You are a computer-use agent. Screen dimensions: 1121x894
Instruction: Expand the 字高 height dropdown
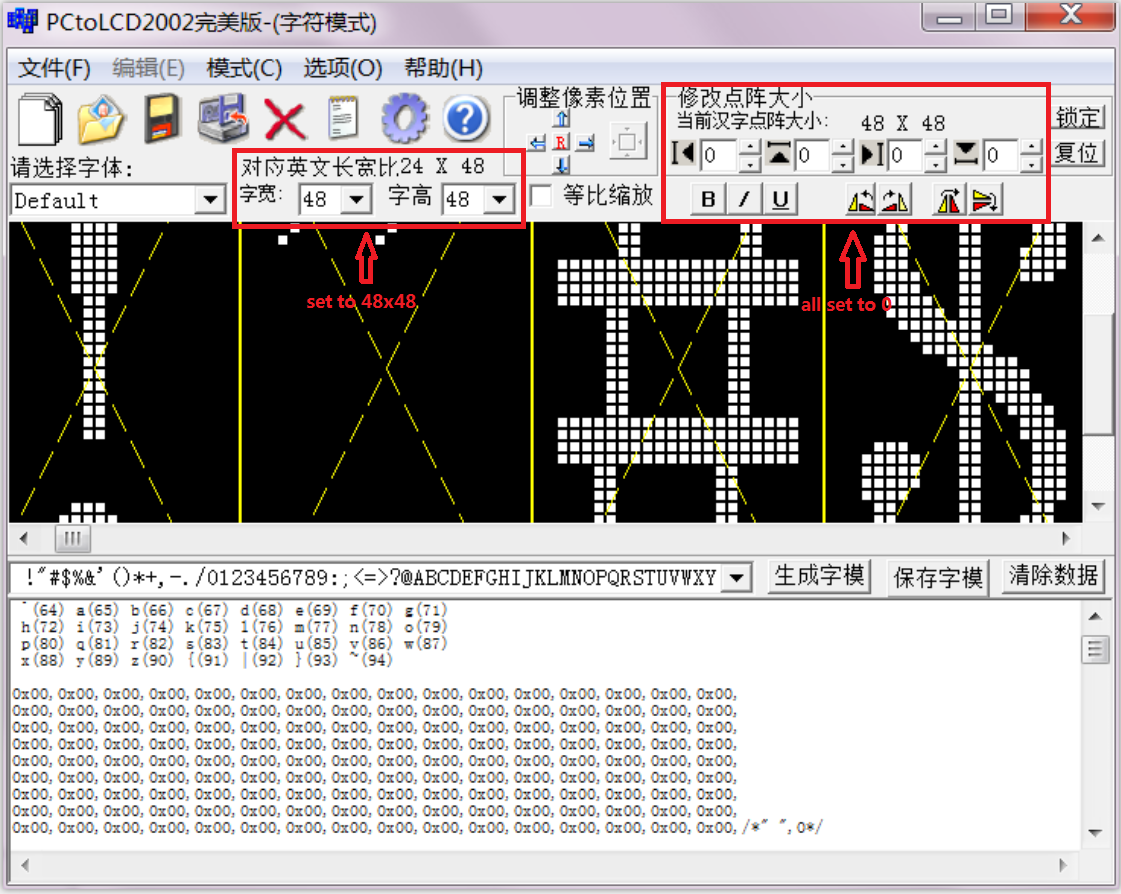pyautogui.click(x=498, y=200)
